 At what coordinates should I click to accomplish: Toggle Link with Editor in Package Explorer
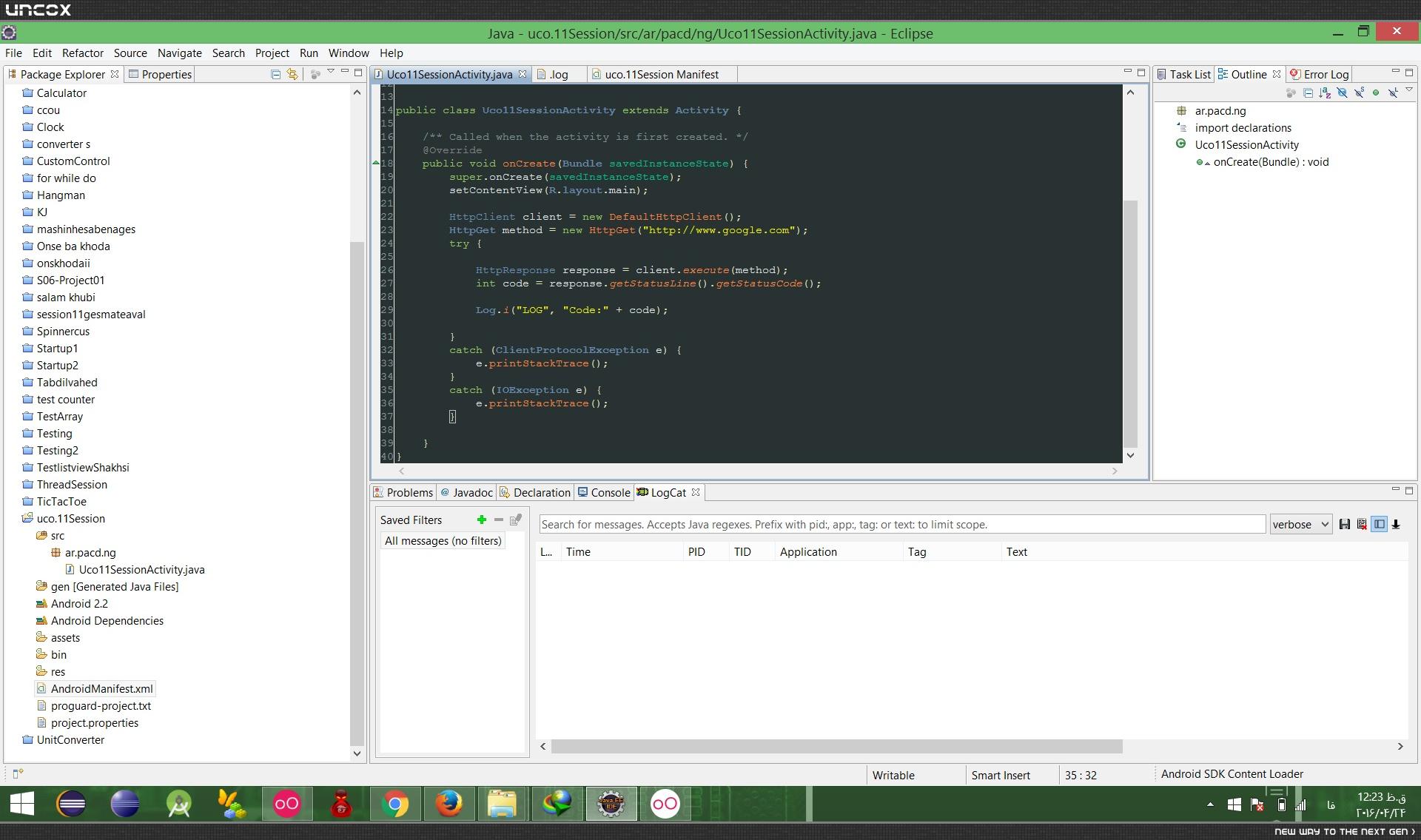(x=292, y=74)
